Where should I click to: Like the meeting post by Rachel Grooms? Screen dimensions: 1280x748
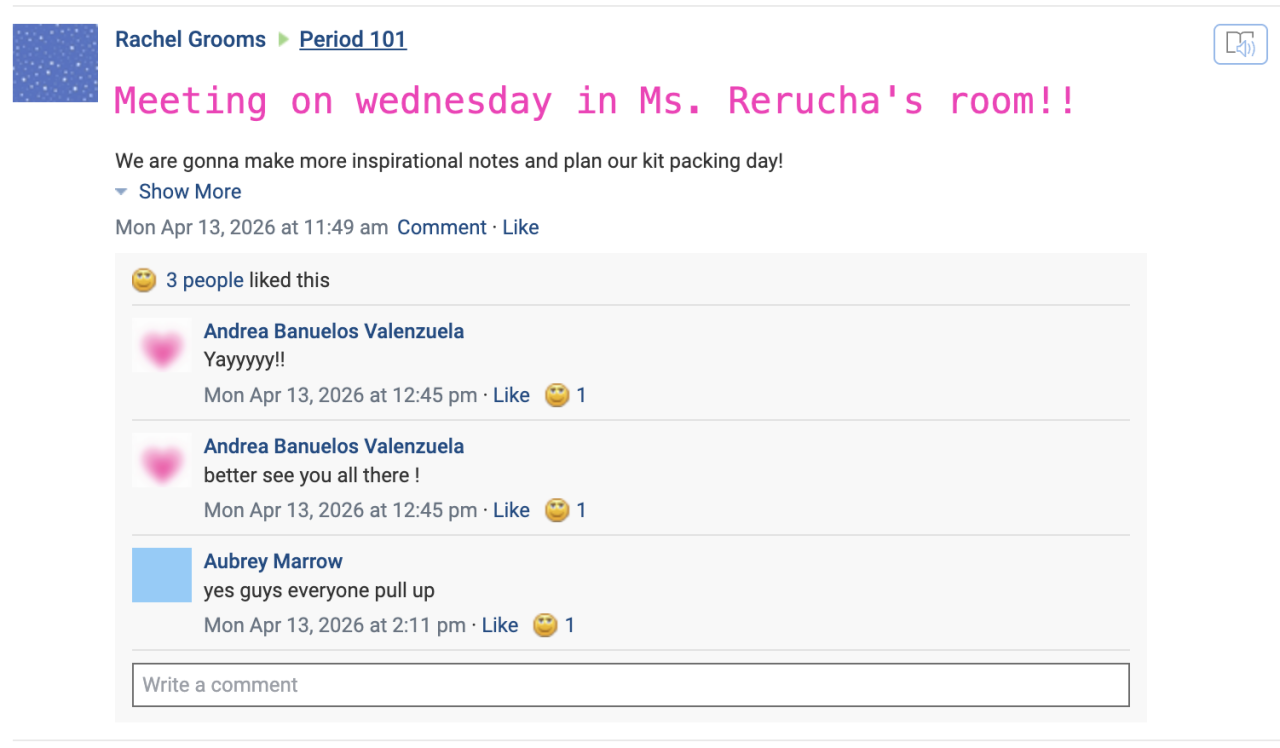pyautogui.click(x=520, y=228)
